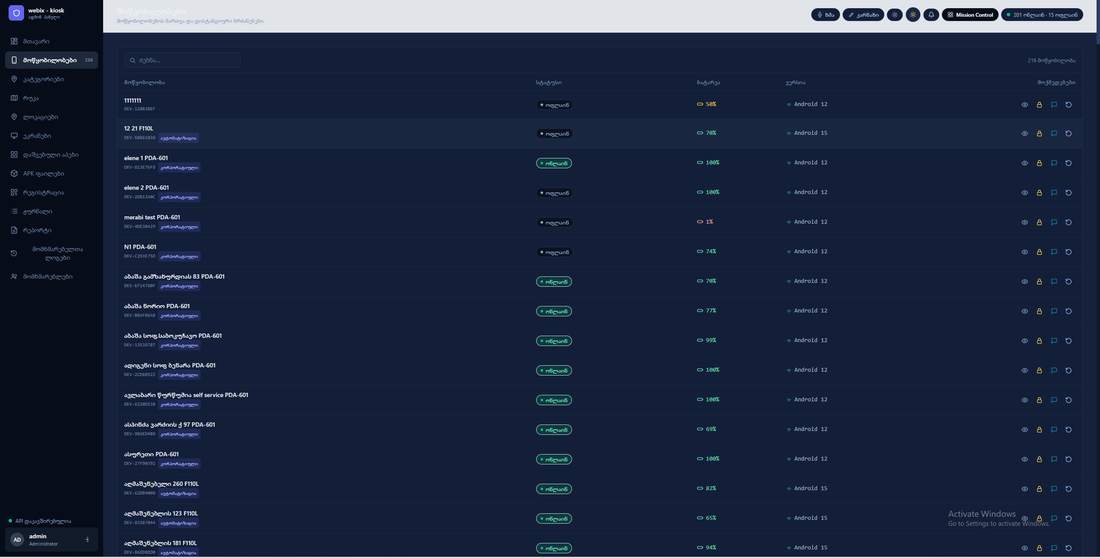Click the online status badge for elene 1 PDA-601

(x=554, y=163)
